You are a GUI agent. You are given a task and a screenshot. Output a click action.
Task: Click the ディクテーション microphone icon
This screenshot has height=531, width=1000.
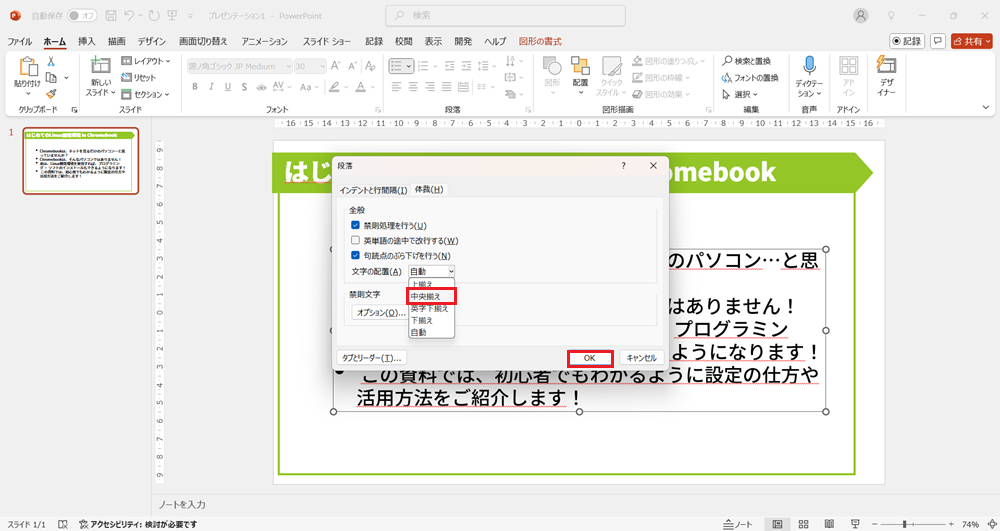tap(809, 66)
